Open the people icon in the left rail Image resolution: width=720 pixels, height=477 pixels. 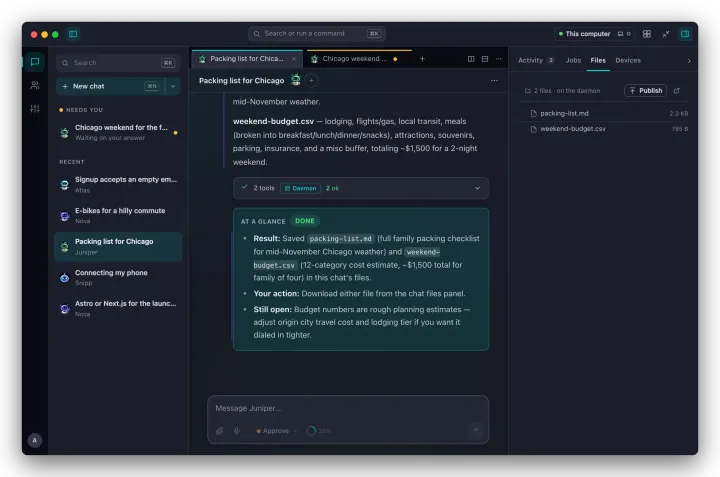[x=35, y=85]
